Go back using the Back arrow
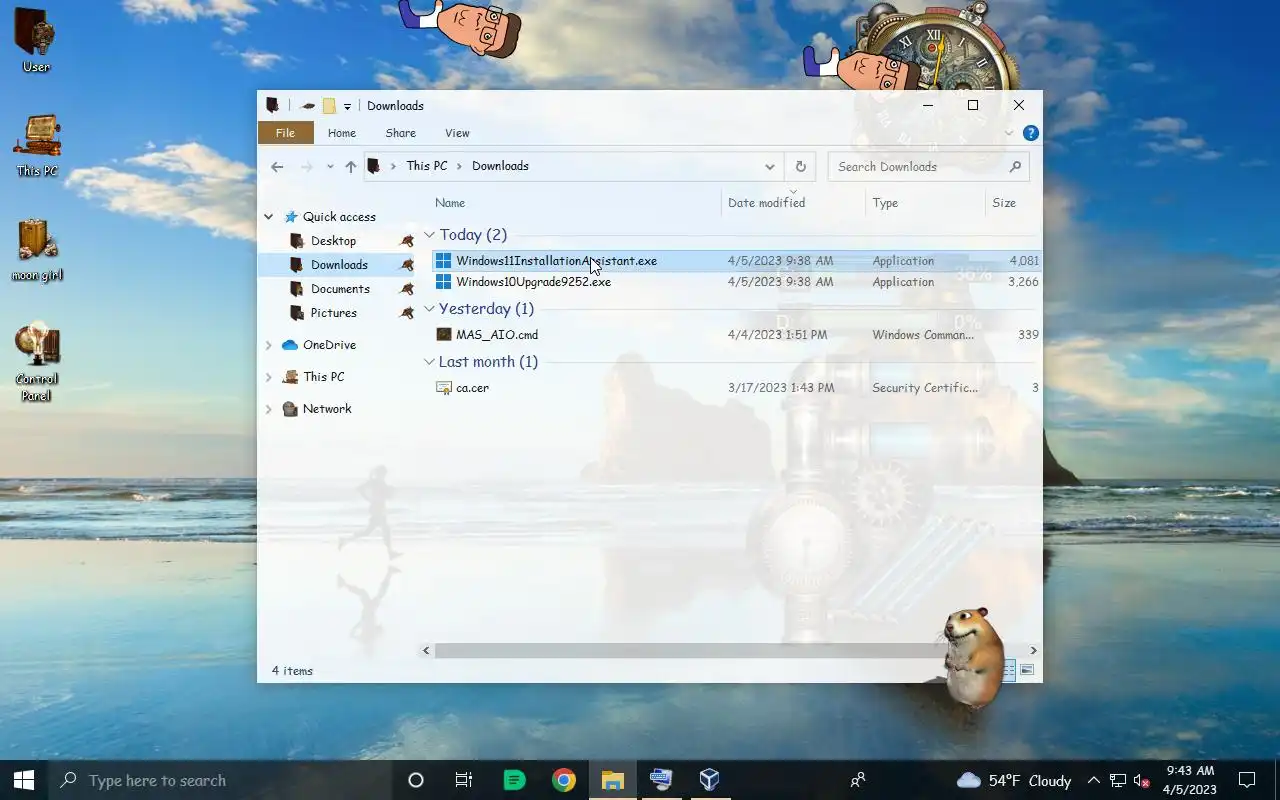 [277, 167]
